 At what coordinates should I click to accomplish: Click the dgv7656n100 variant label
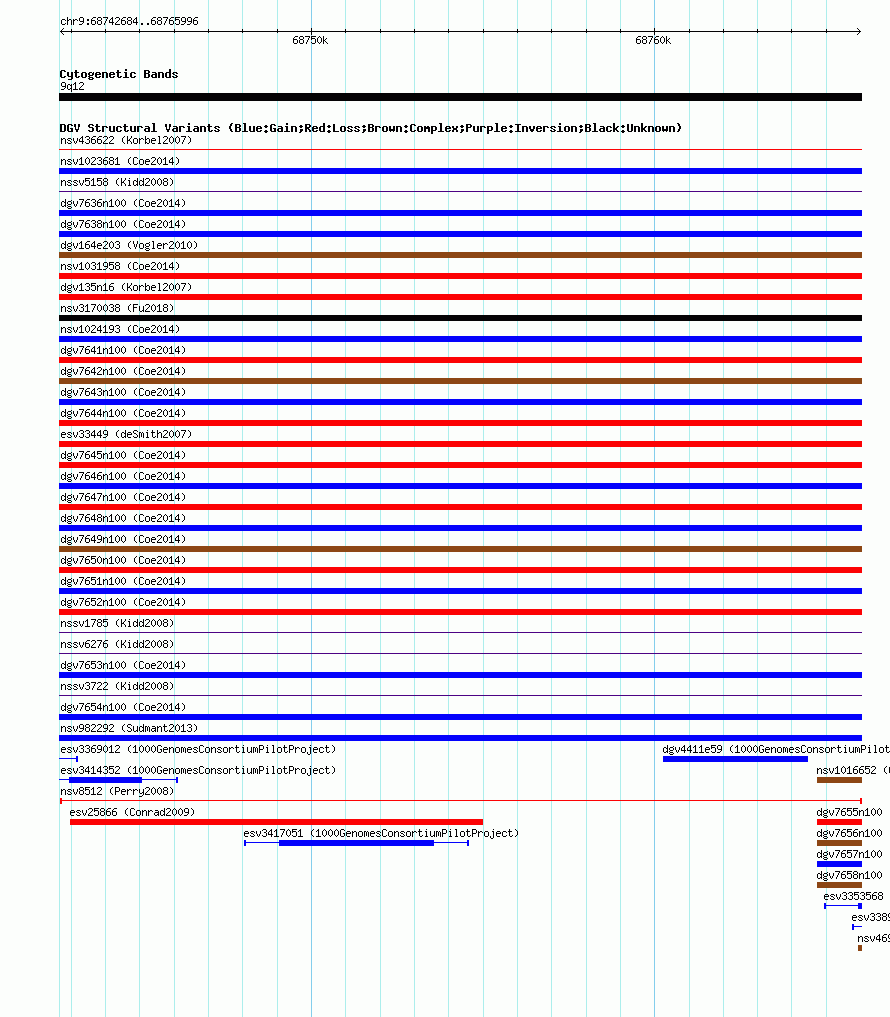pos(849,833)
